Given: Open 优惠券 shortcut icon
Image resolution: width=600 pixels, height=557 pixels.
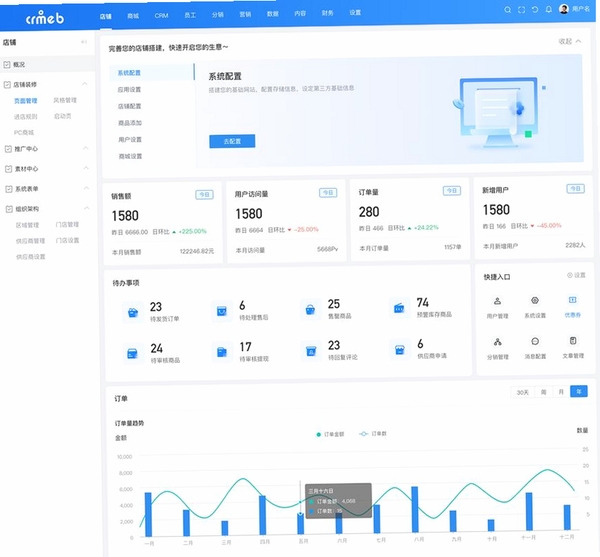Looking at the screenshot, I should coord(572,300).
